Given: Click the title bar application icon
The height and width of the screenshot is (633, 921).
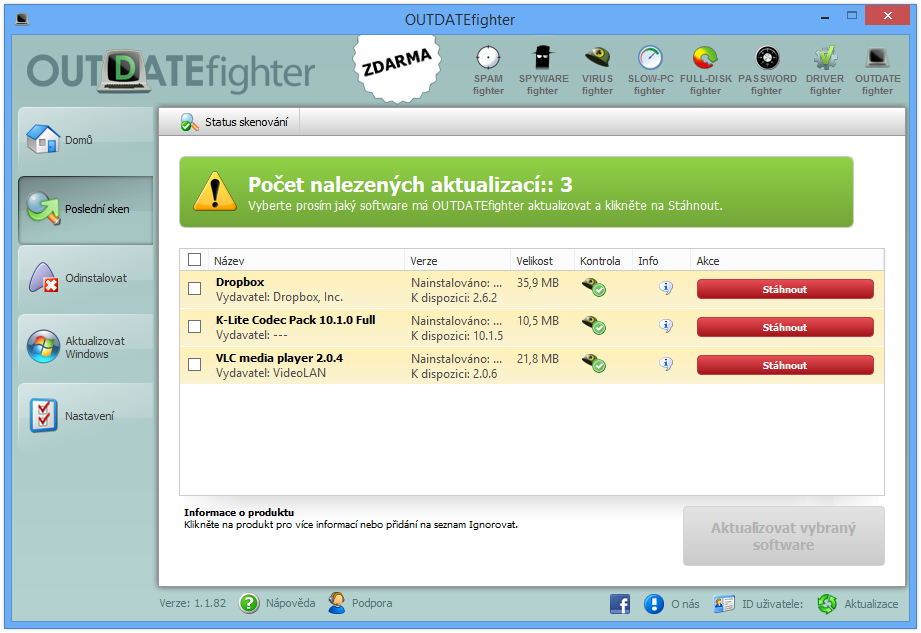Looking at the screenshot, I should pos(22,19).
